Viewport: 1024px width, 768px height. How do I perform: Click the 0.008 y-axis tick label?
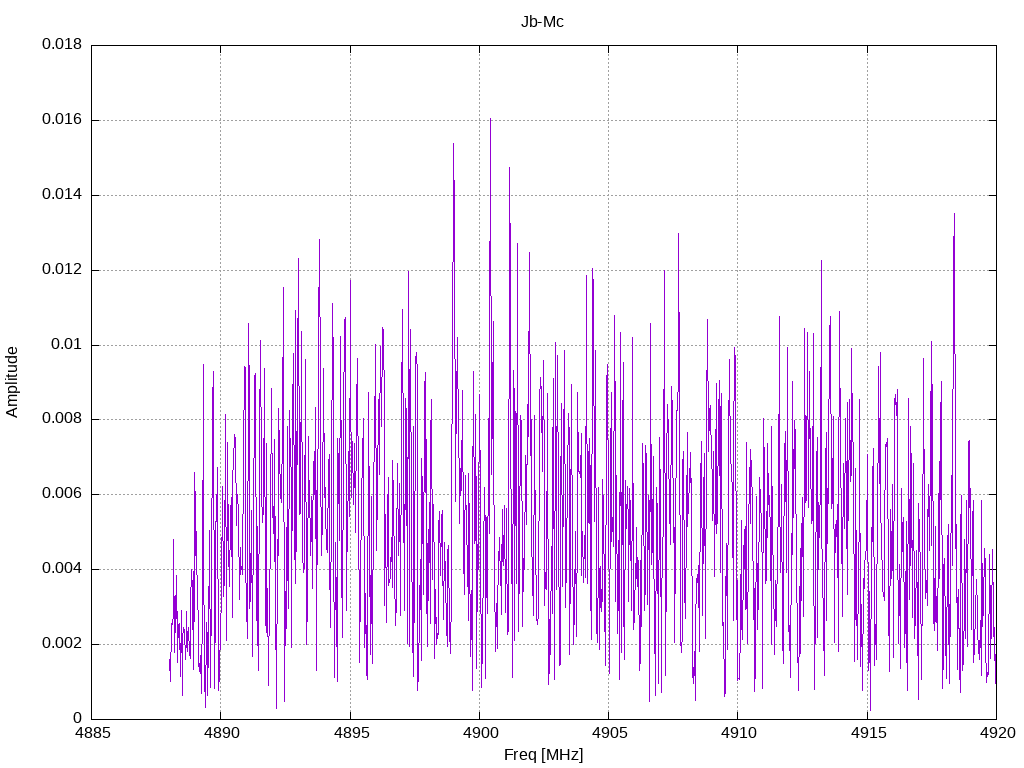62,419
